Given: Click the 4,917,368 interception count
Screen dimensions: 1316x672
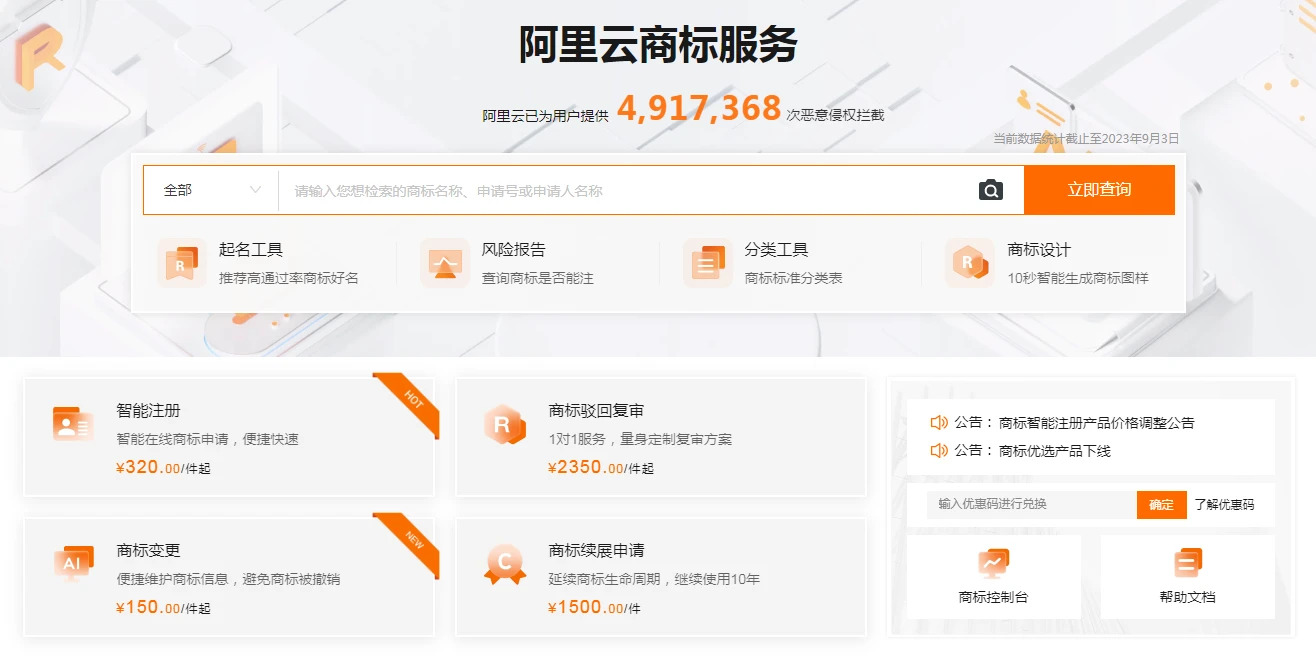Looking at the screenshot, I should click(x=699, y=108).
